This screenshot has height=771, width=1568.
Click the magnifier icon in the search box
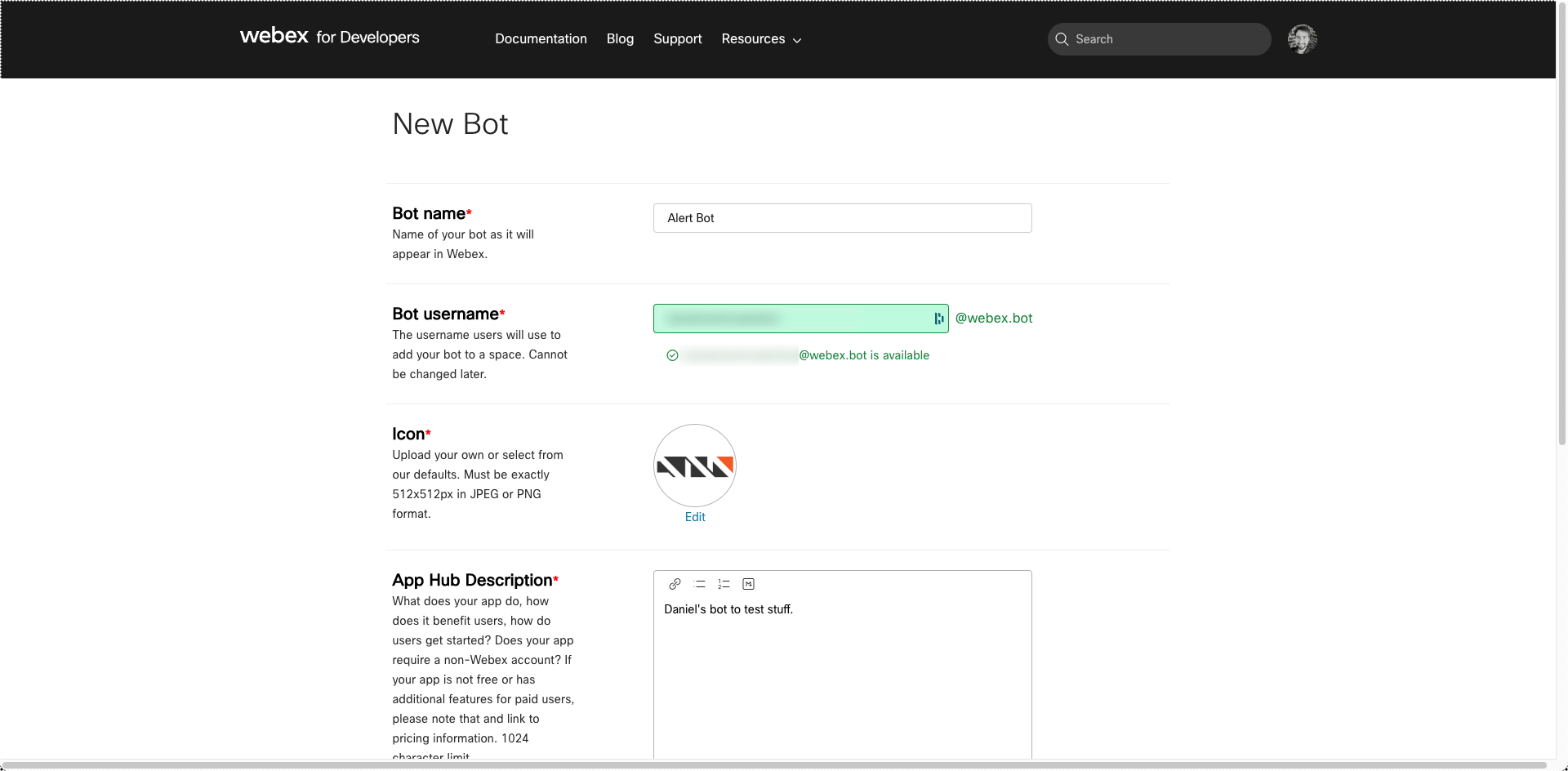pyautogui.click(x=1062, y=39)
